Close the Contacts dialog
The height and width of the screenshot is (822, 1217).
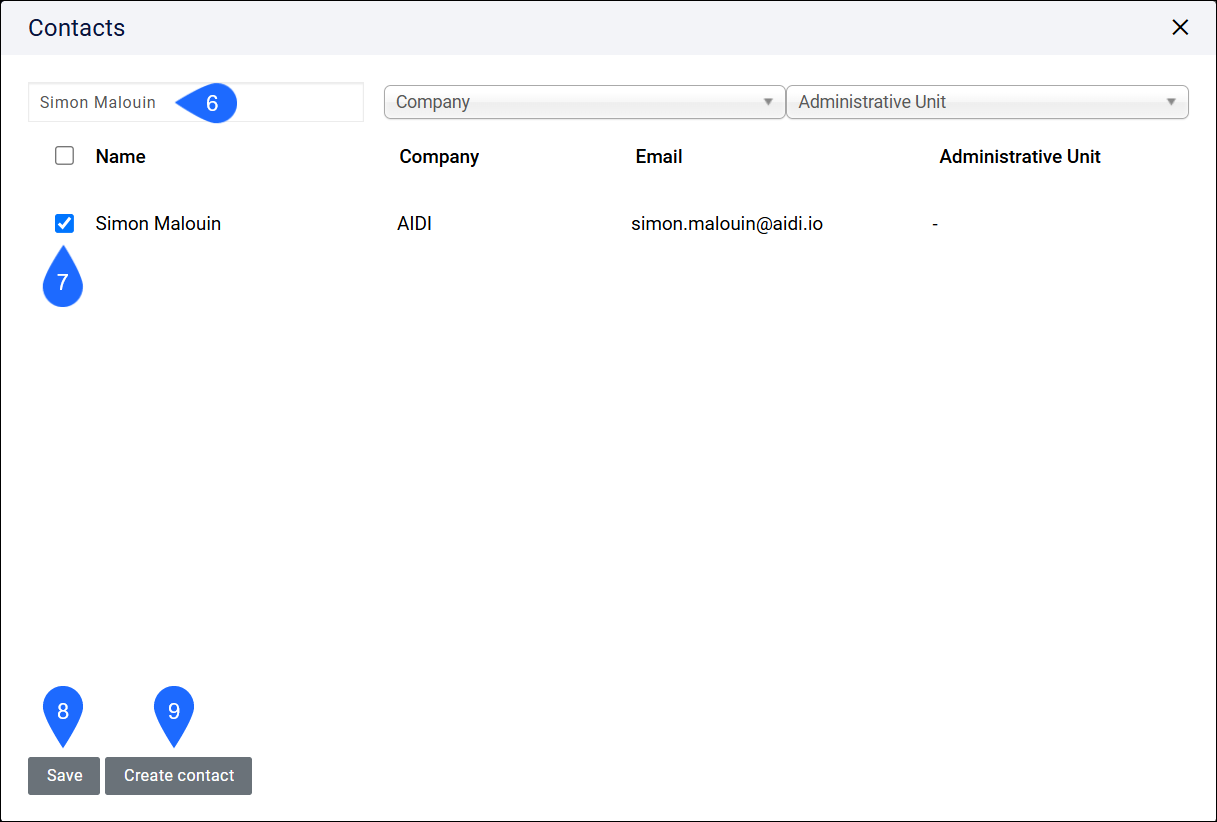click(x=1180, y=27)
